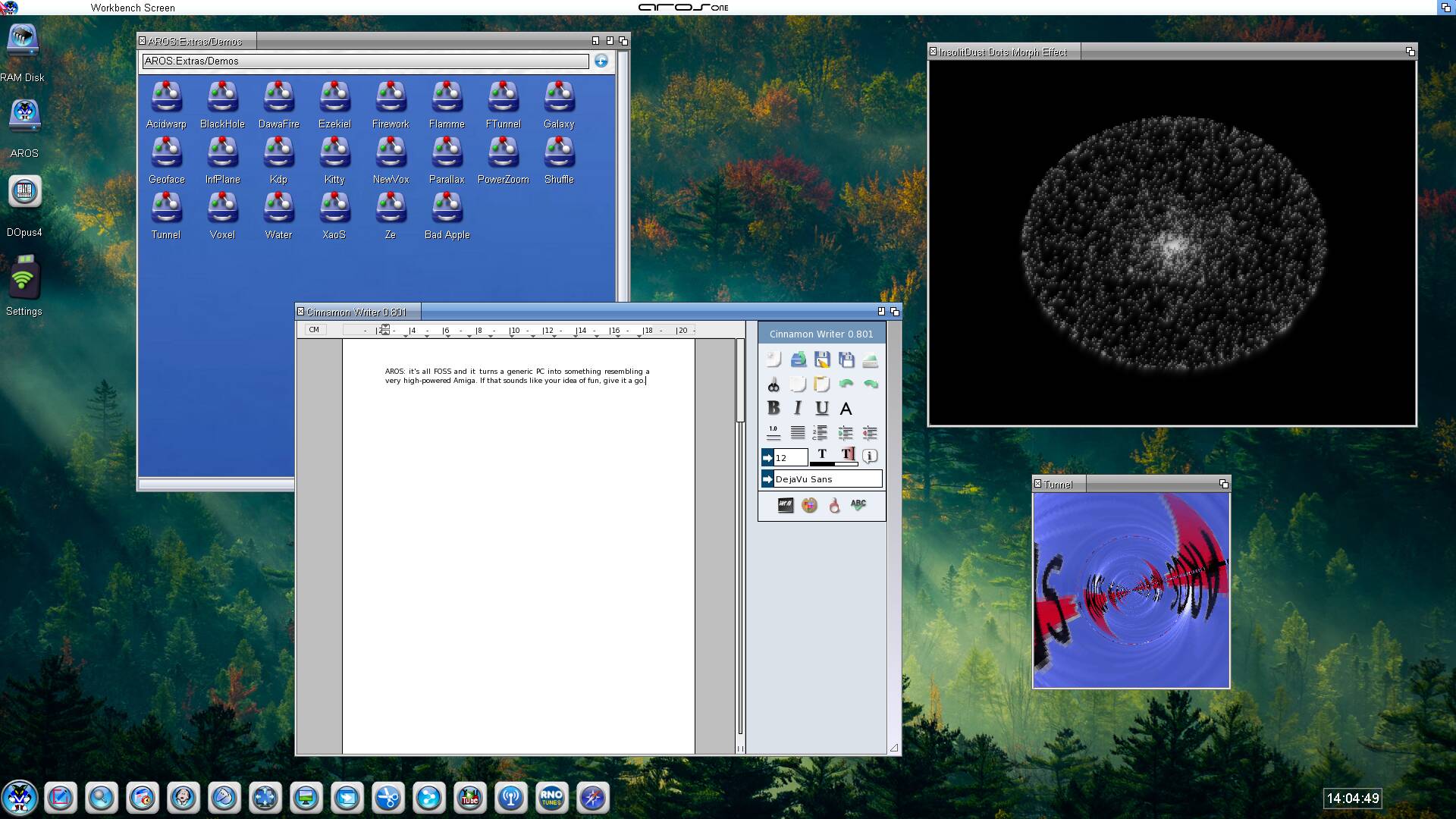1456x819 pixels.
Task: Open the font size popup arrow
Action: [767, 457]
